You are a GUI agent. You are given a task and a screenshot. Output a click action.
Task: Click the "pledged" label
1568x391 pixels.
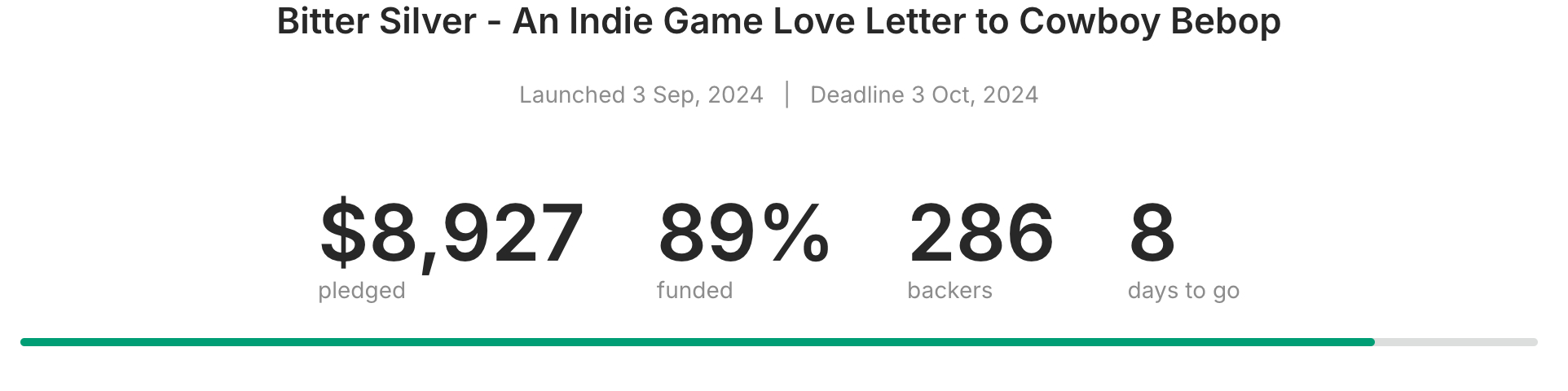tap(361, 291)
